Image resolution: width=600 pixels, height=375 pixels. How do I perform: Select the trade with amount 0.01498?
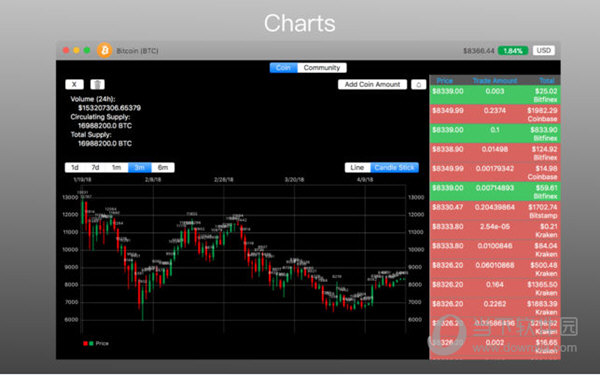pyautogui.click(x=495, y=153)
